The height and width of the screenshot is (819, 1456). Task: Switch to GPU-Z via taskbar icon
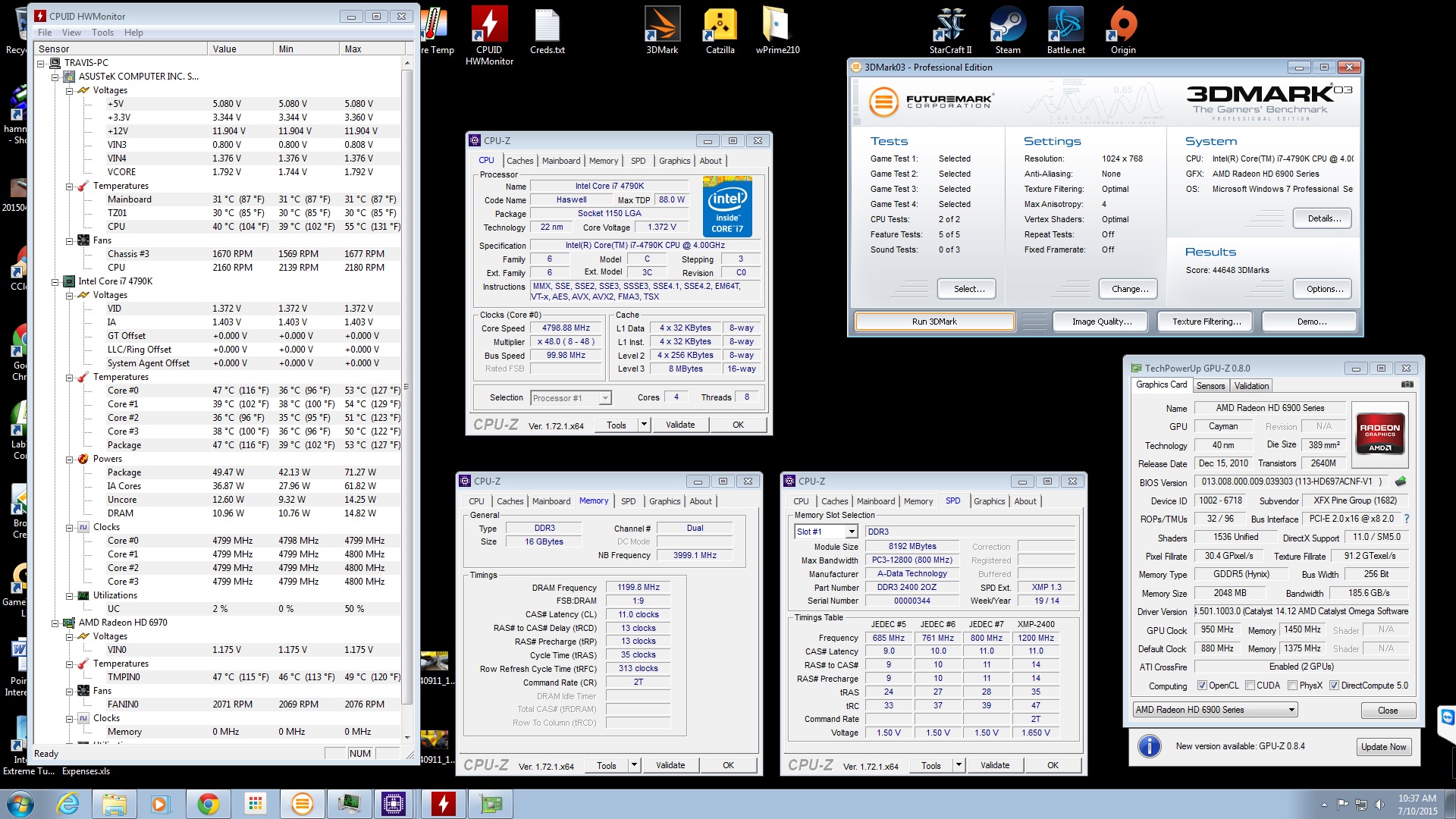pyautogui.click(x=491, y=804)
